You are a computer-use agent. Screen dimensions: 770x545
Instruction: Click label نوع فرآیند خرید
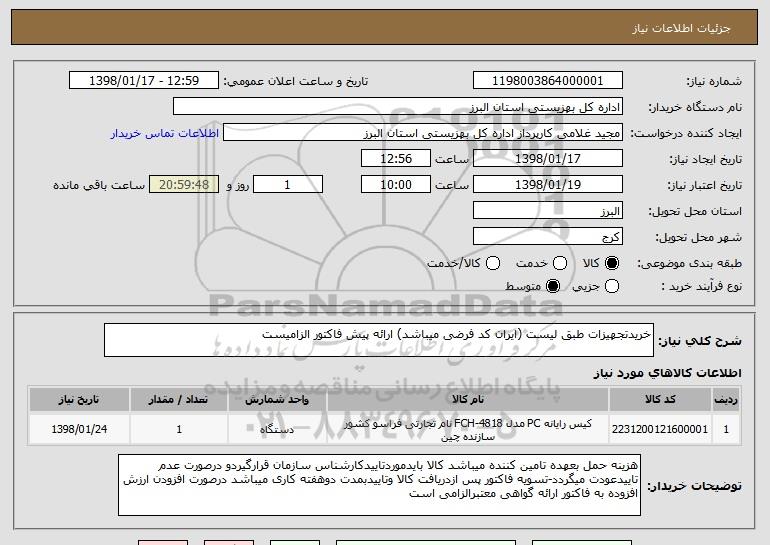click(x=701, y=286)
